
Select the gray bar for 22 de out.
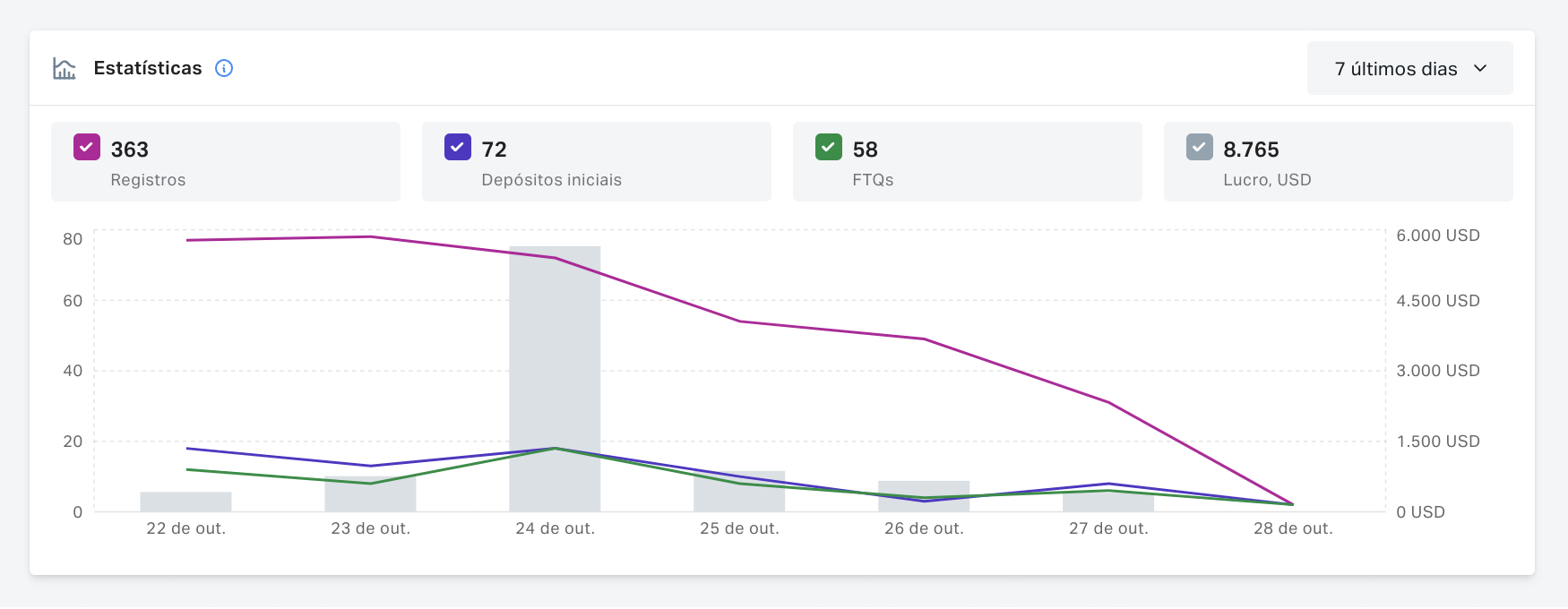pos(185,502)
